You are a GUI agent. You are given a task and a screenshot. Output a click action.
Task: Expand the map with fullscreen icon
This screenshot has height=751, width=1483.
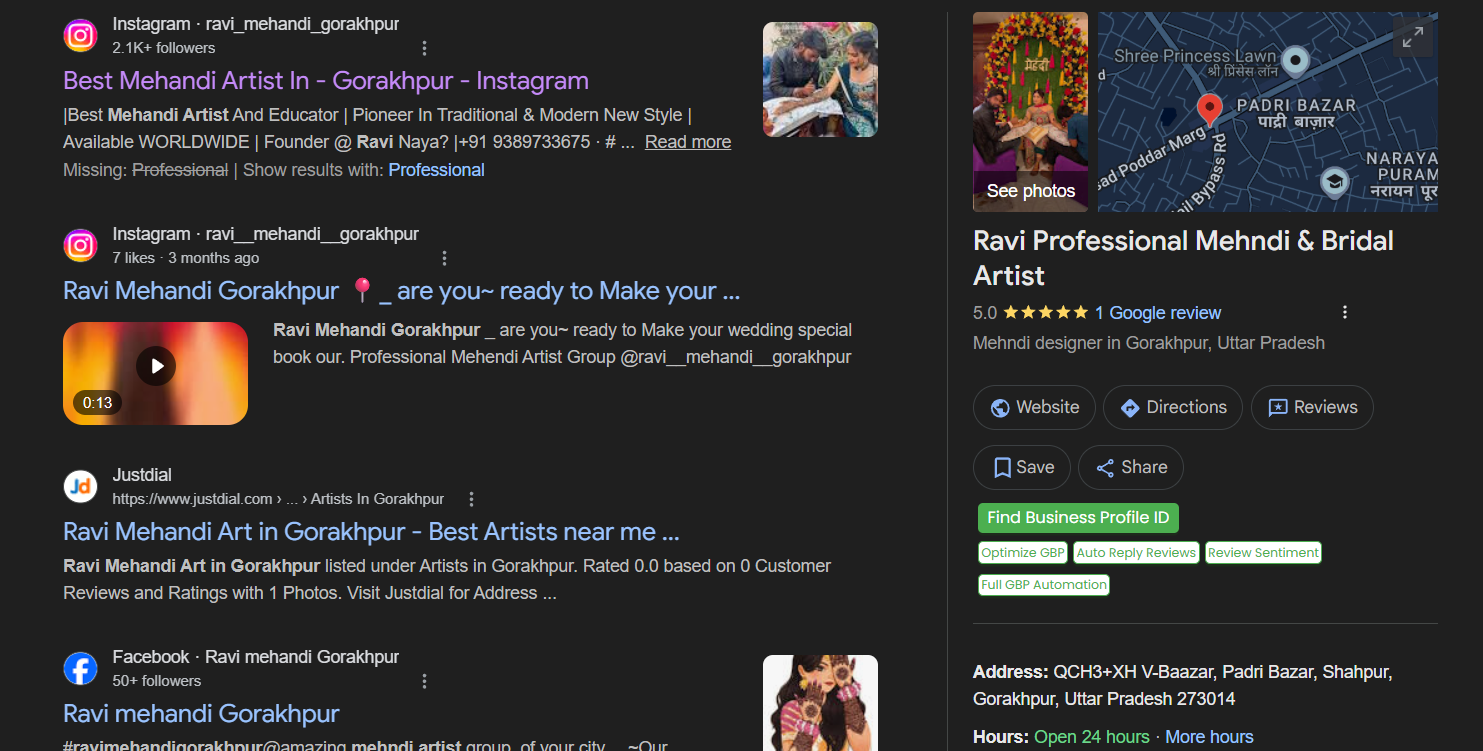(x=1412, y=38)
